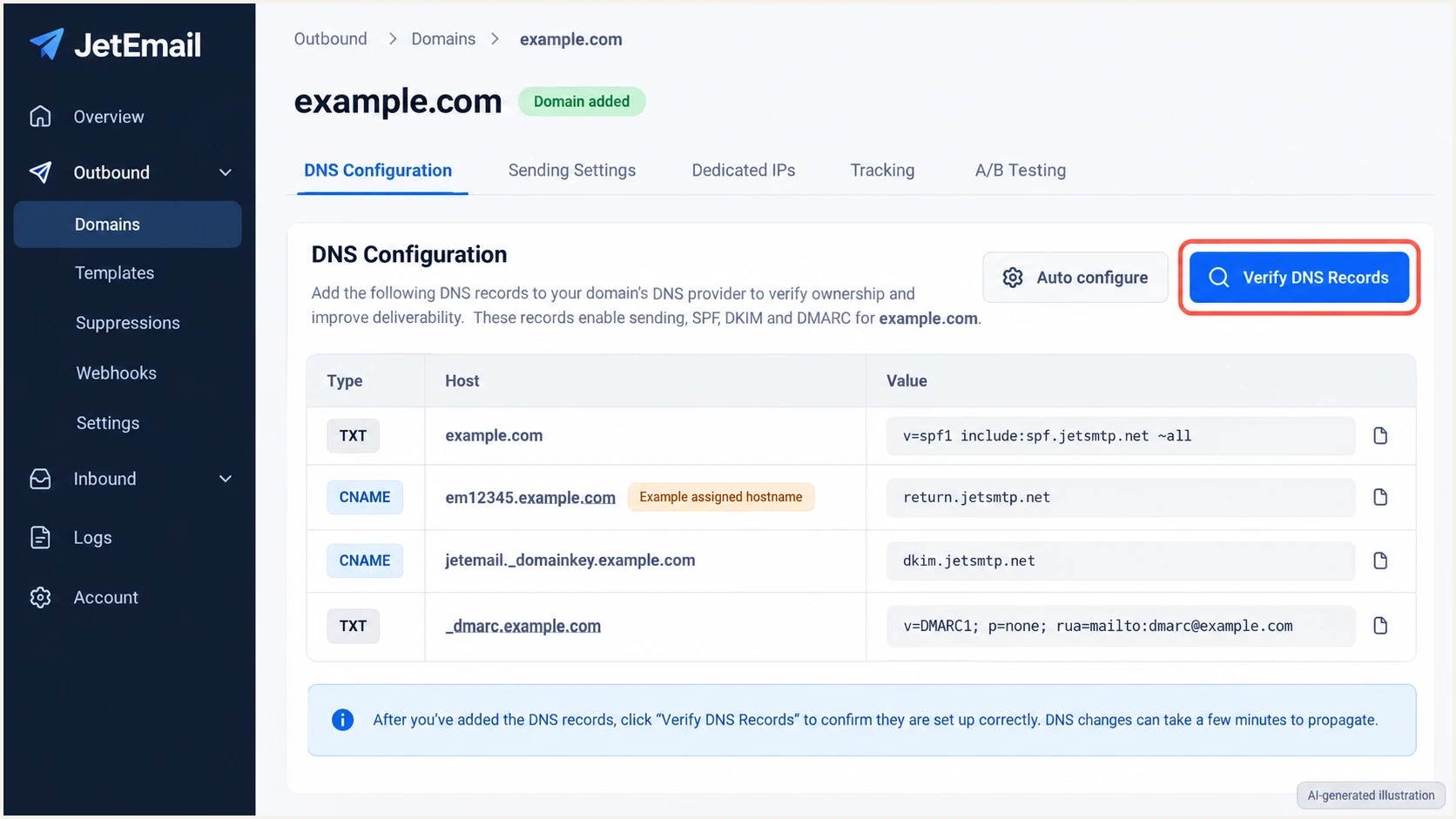Open Suppressions in the sidebar
The width and height of the screenshot is (1456, 819).
tap(128, 323)
